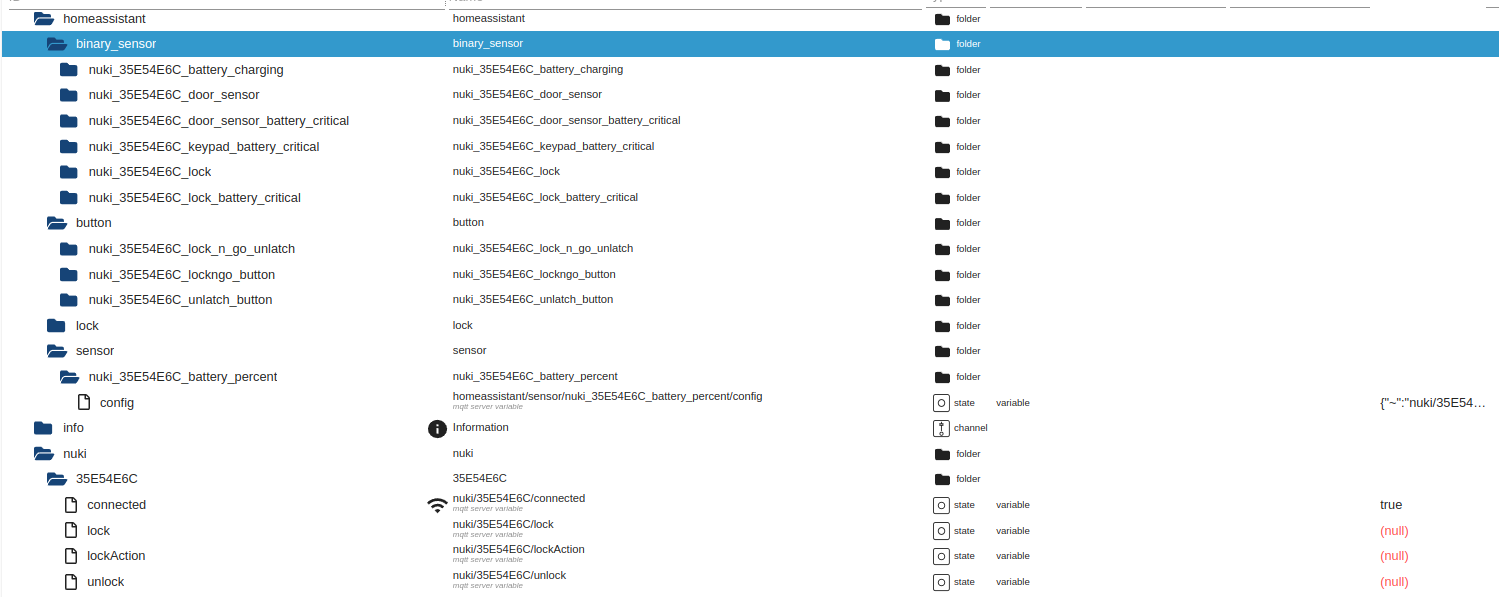This screenshot has height=597, width=1499.
Task: Click the name nuki/35E54E6C/connected
Action: pyautogui.click(x=519, y=498)
